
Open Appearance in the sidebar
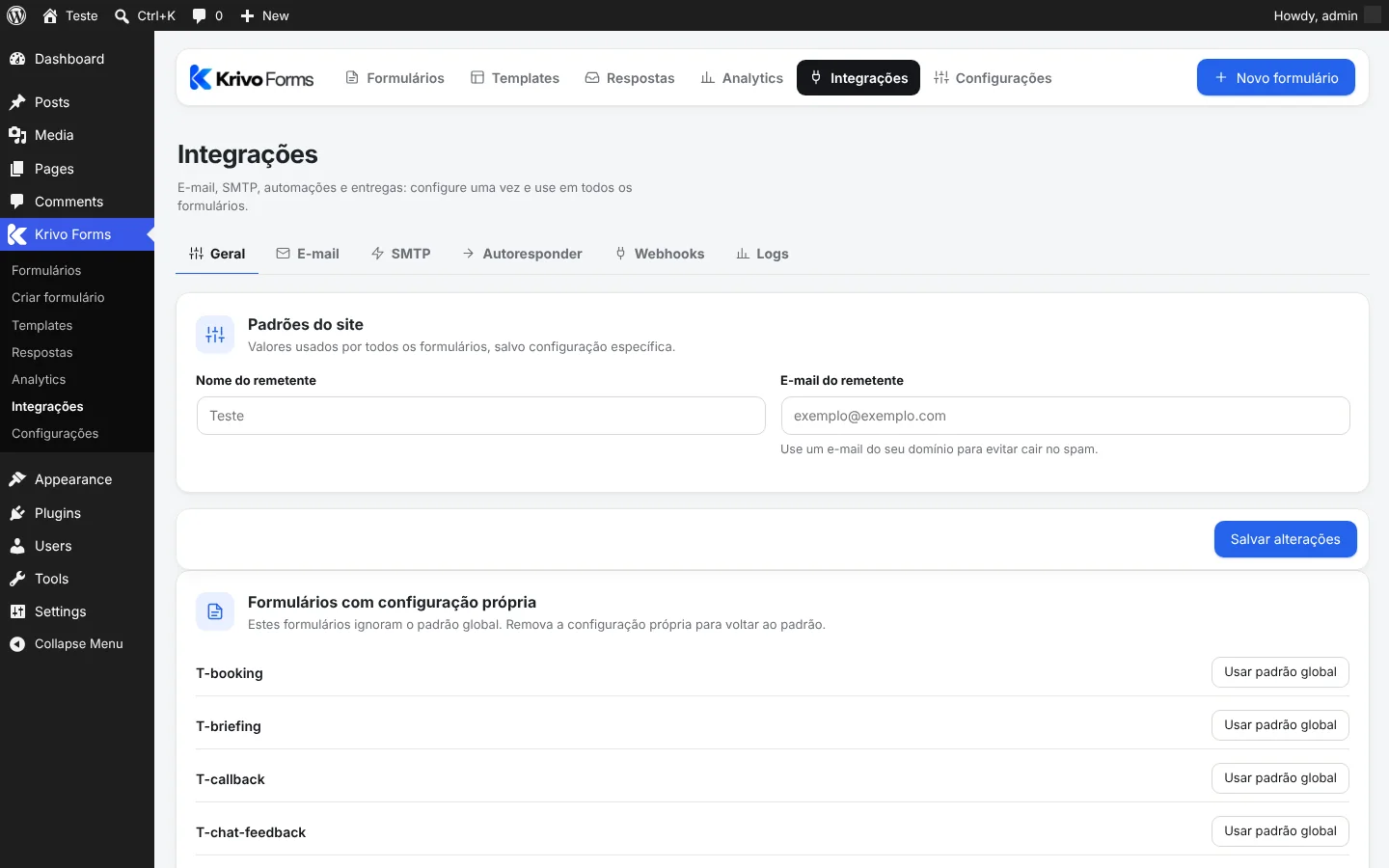[x=77, y=479]
